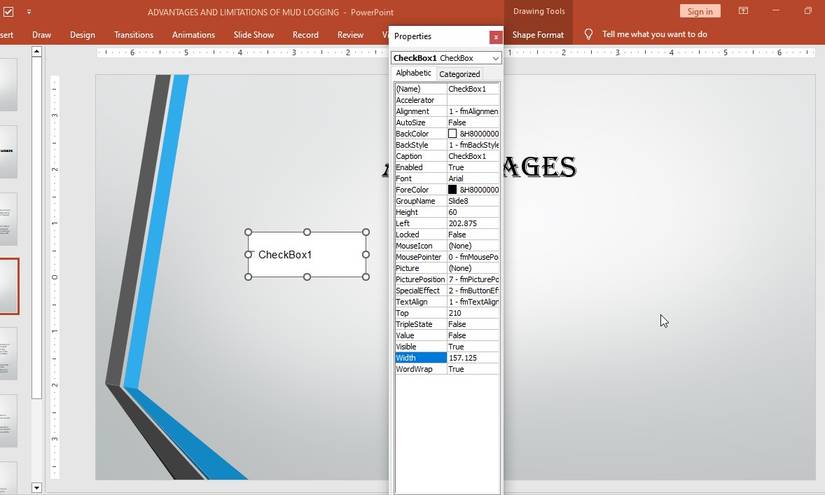825x495 pixels.
Task: Open the Design ribbon tab
Action: click(x=83, y=35)
